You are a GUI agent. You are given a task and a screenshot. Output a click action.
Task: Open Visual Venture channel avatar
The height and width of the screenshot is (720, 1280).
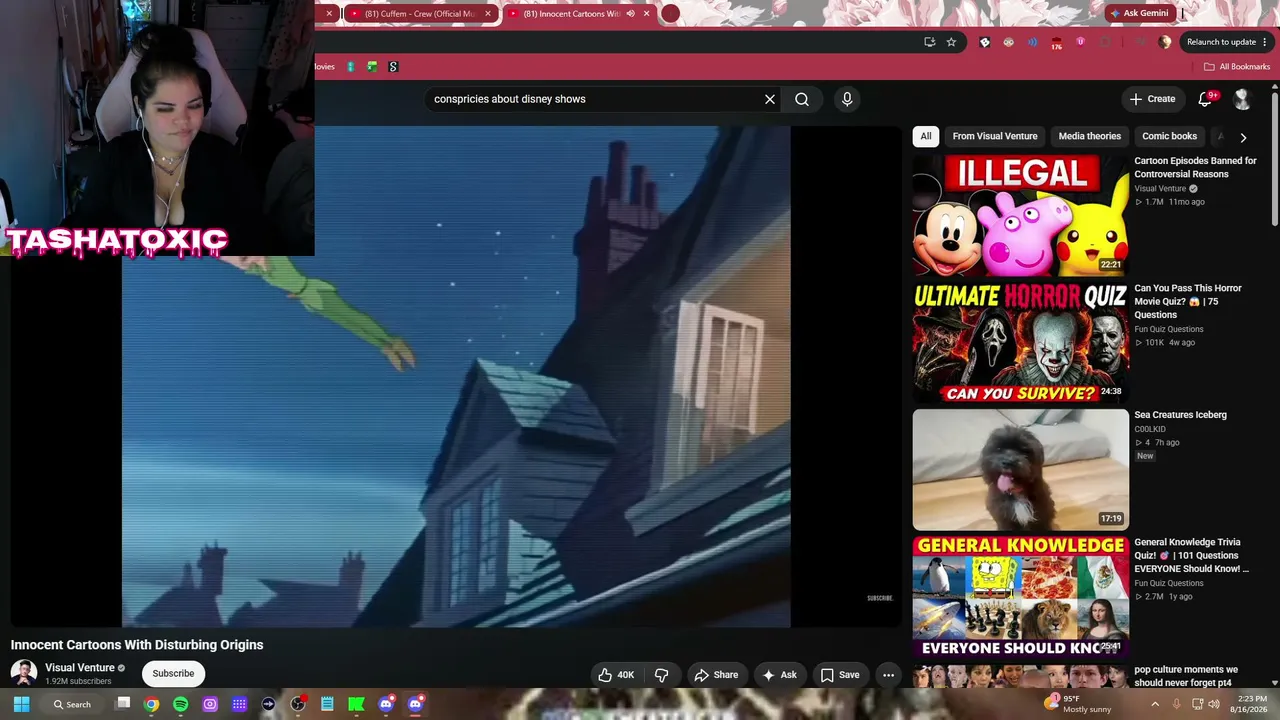[x=24, y=673]
